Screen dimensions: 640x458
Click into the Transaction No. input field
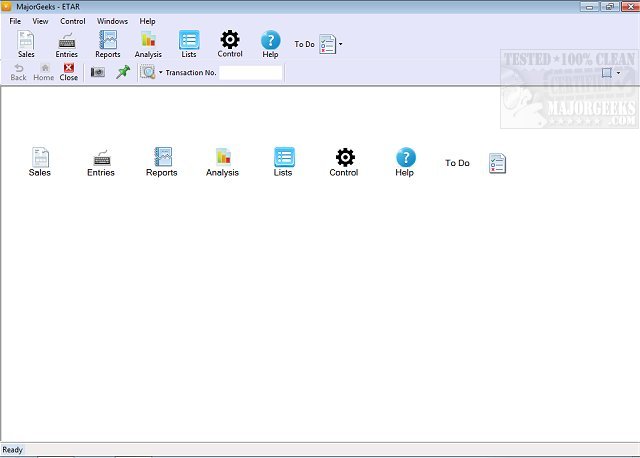(x=250, y=73)
